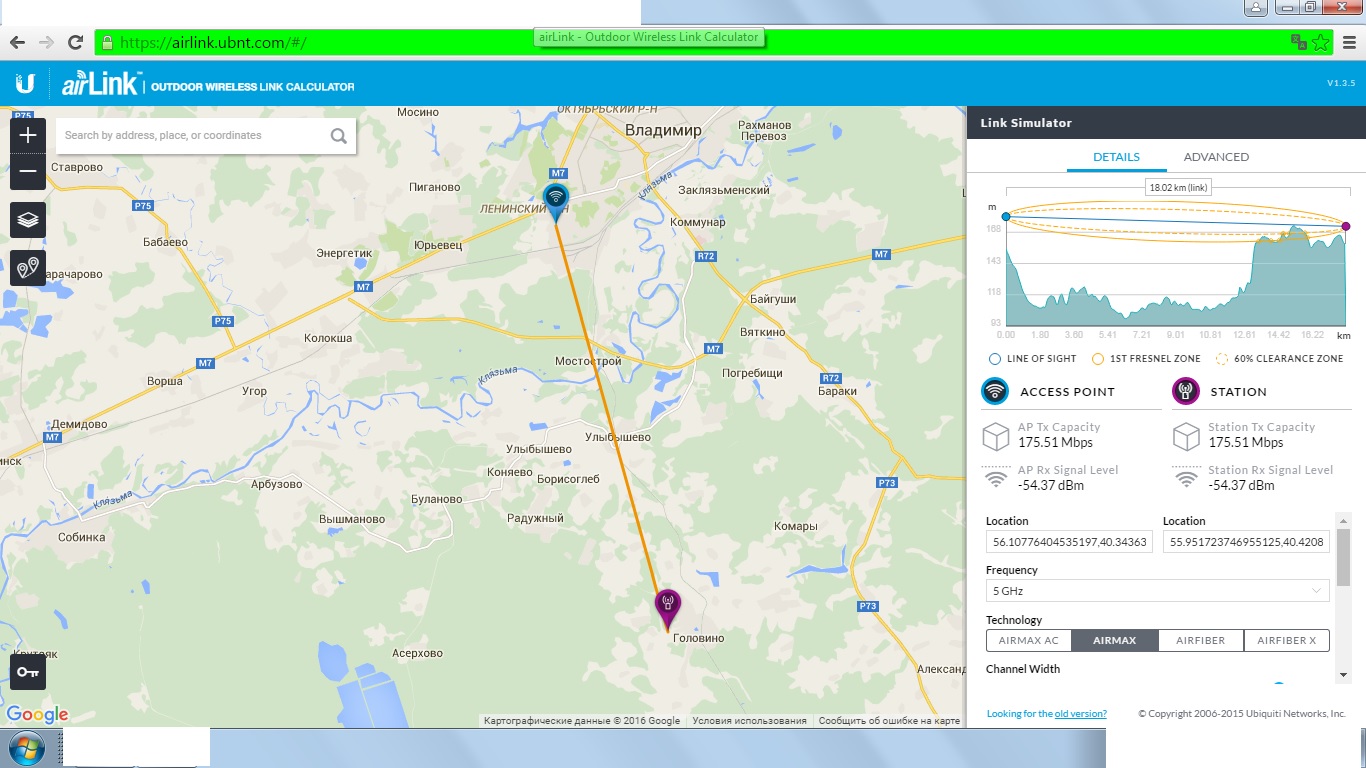Open the map layers button

28,220
